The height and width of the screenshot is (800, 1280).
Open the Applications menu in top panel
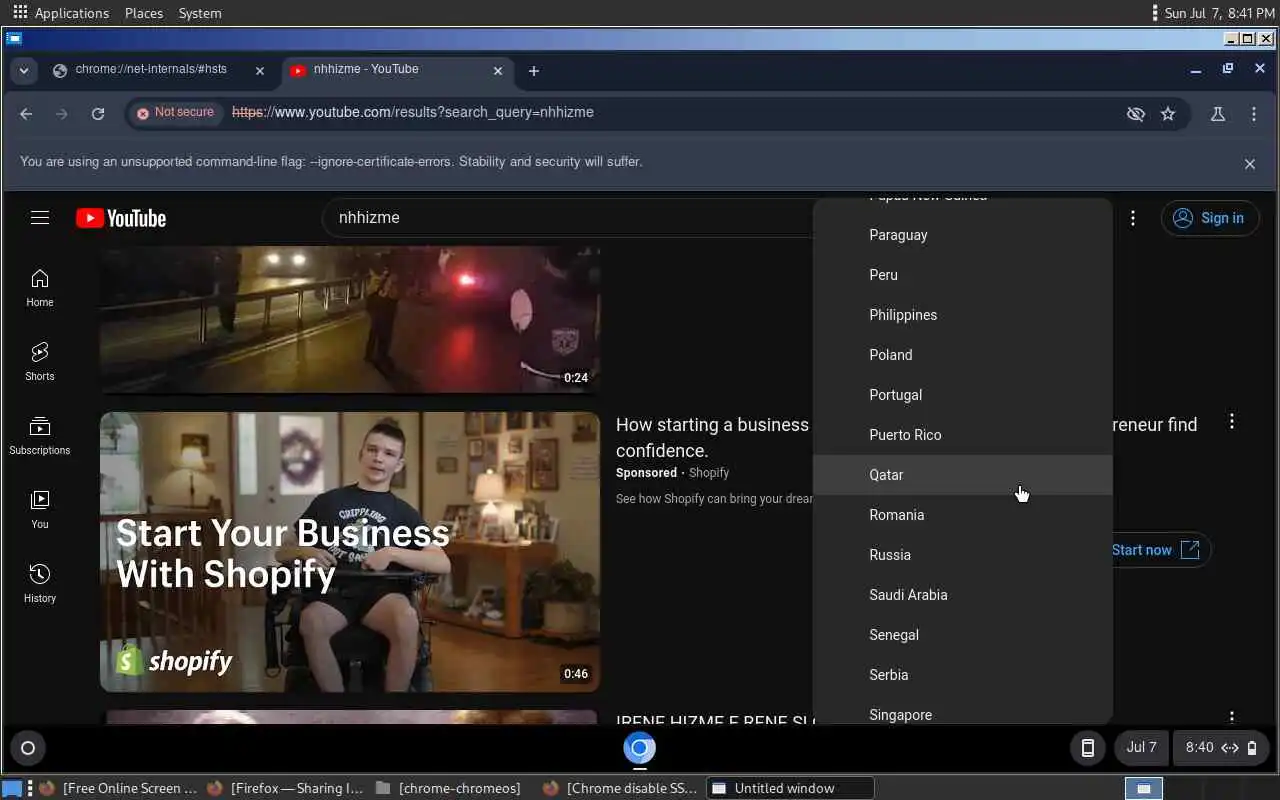click(61, 13)
